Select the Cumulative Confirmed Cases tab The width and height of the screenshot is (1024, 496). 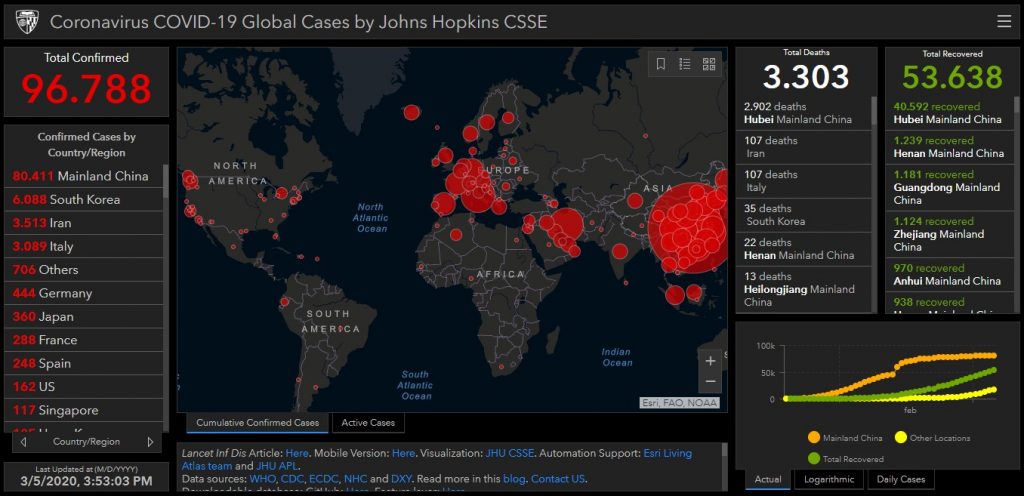[x=257, y=423]
